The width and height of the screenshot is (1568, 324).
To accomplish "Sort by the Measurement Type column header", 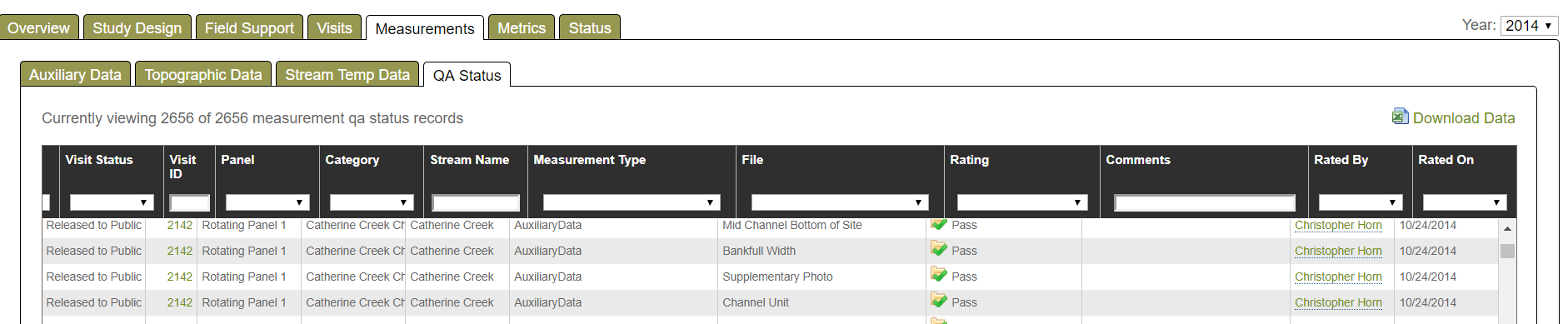I will coord(589,160).
